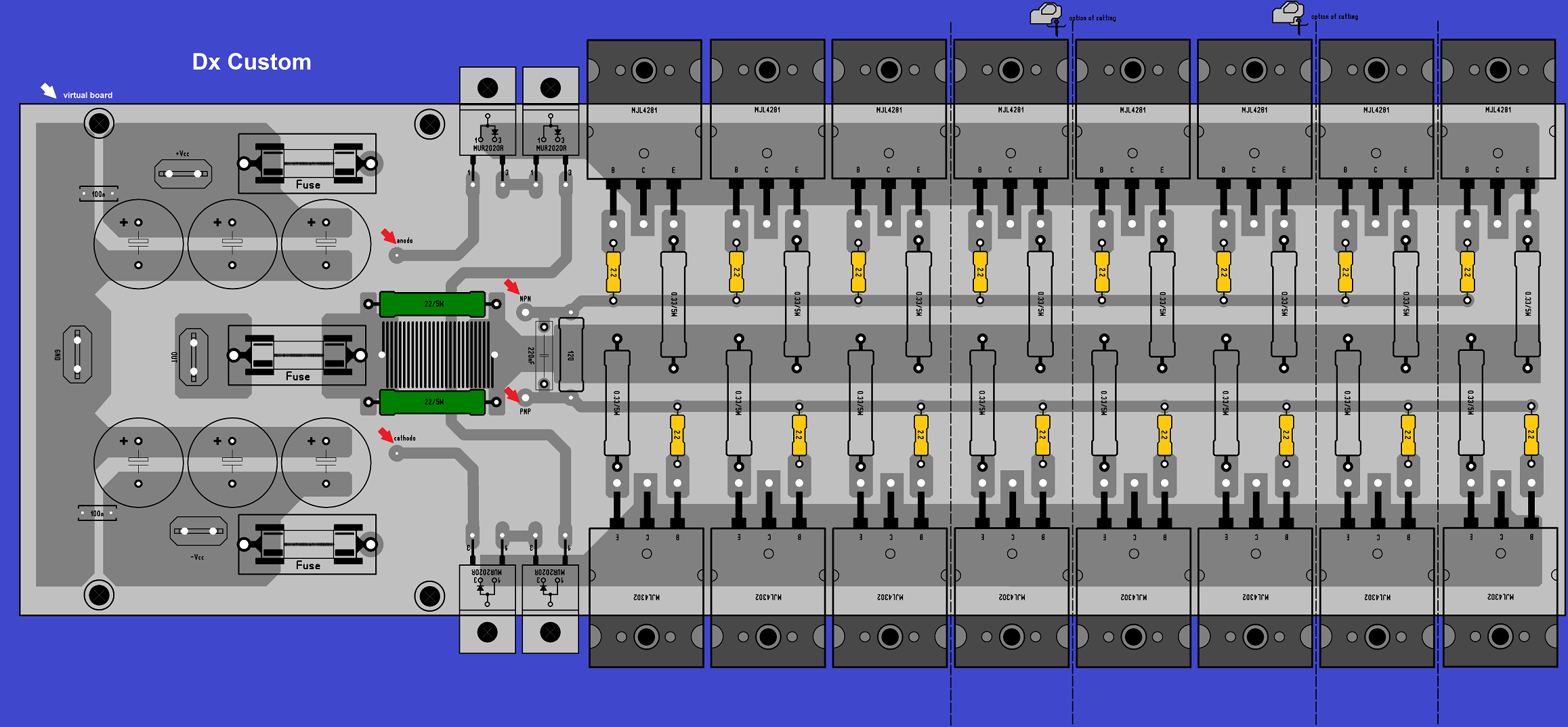
Task: Click the second "option of cutting" label
Action: (x=1334, y=17)
